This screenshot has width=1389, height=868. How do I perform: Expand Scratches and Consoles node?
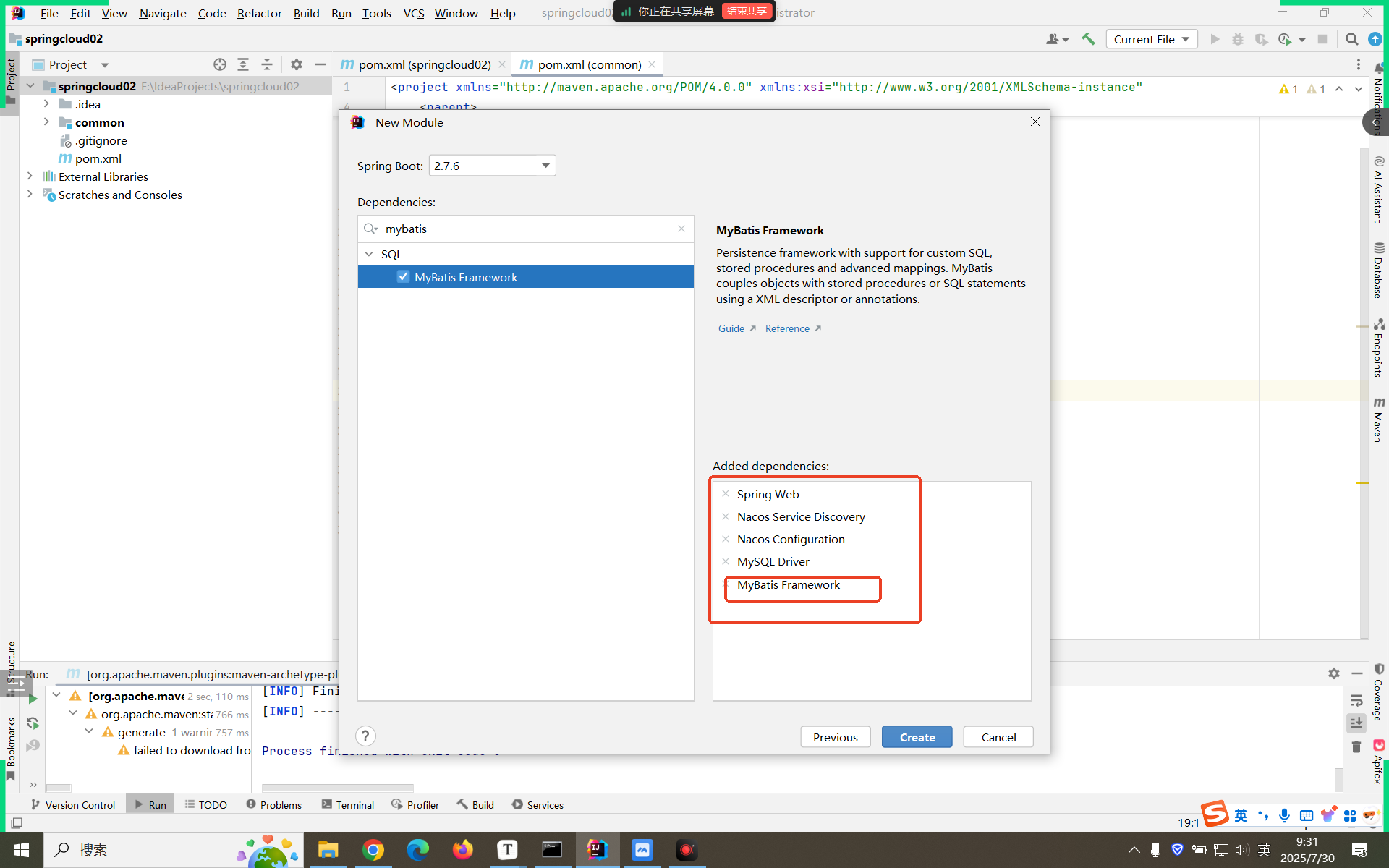coord(30,195)
